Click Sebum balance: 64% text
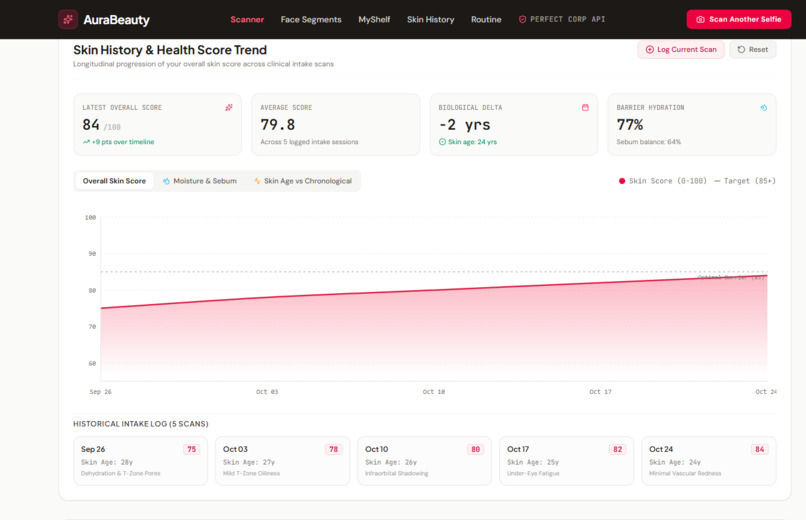The image size is (806, 520). [649, 142]
